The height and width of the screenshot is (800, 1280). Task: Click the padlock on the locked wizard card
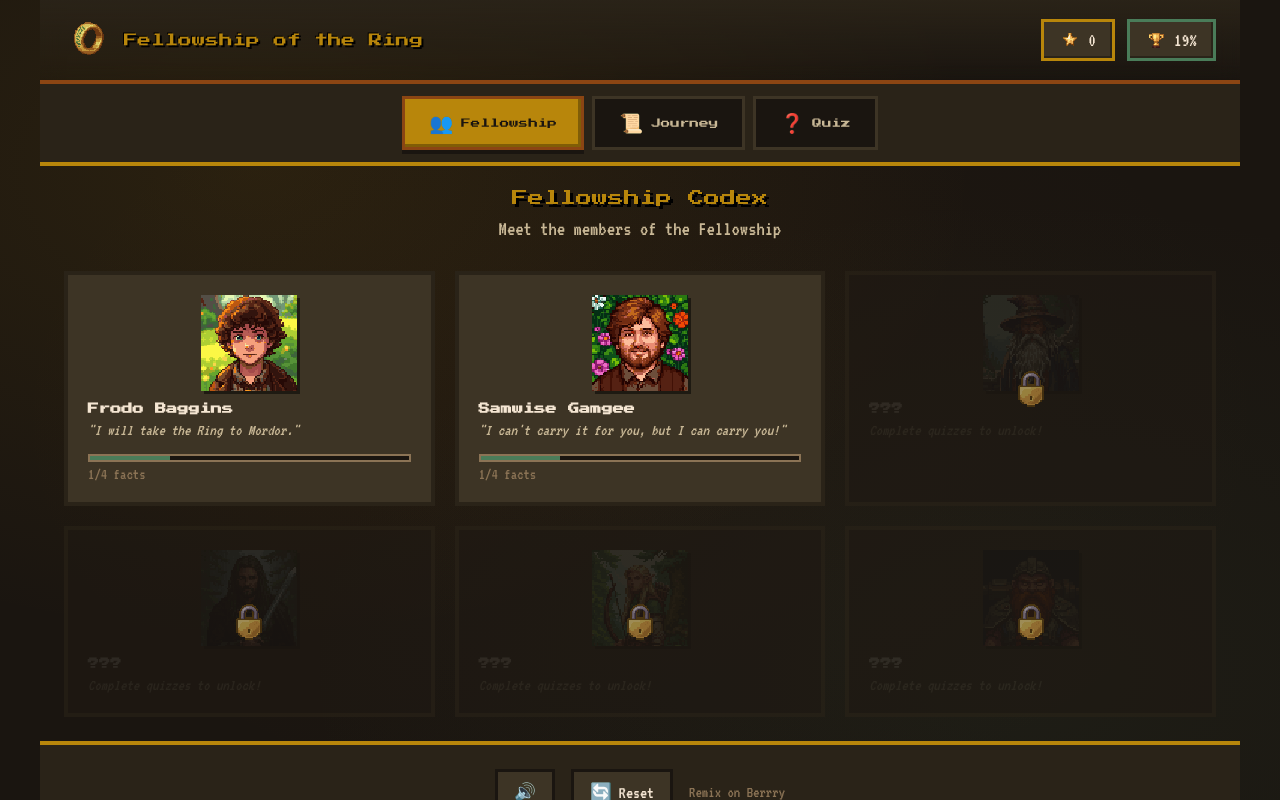click(x=1031, y=389)
